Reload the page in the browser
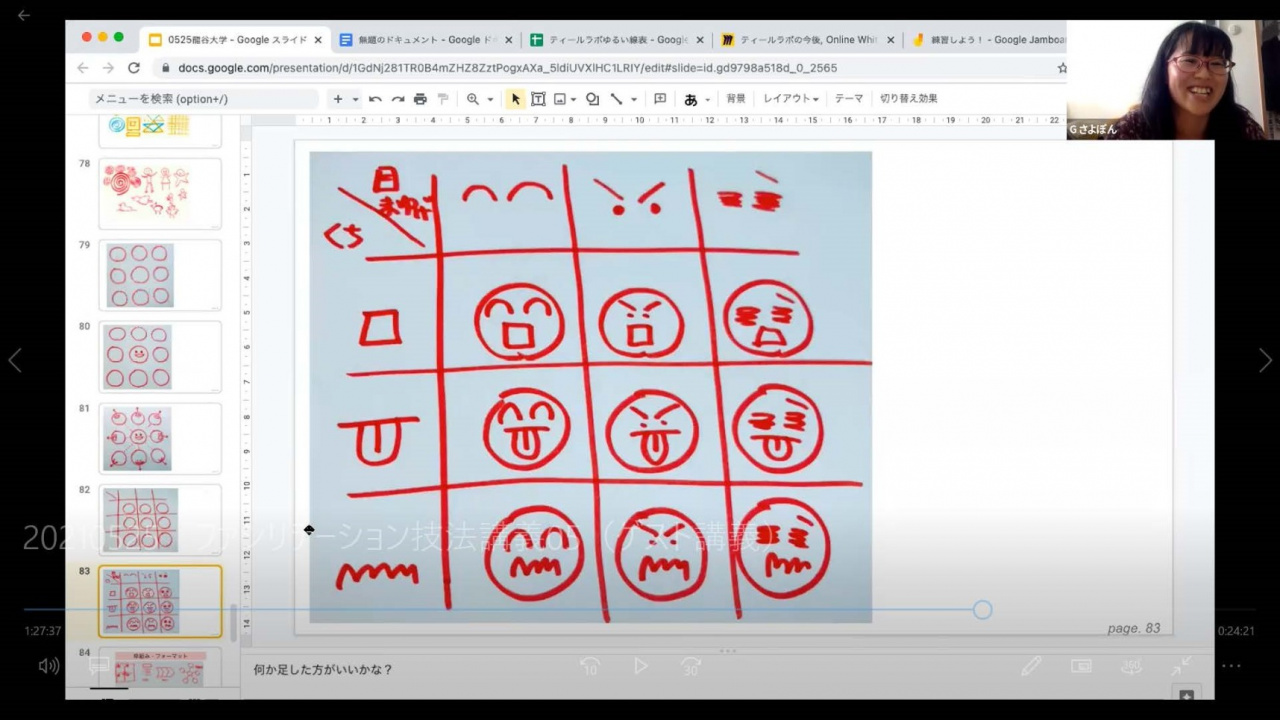 pyautogui.click(x=134, y=68)
